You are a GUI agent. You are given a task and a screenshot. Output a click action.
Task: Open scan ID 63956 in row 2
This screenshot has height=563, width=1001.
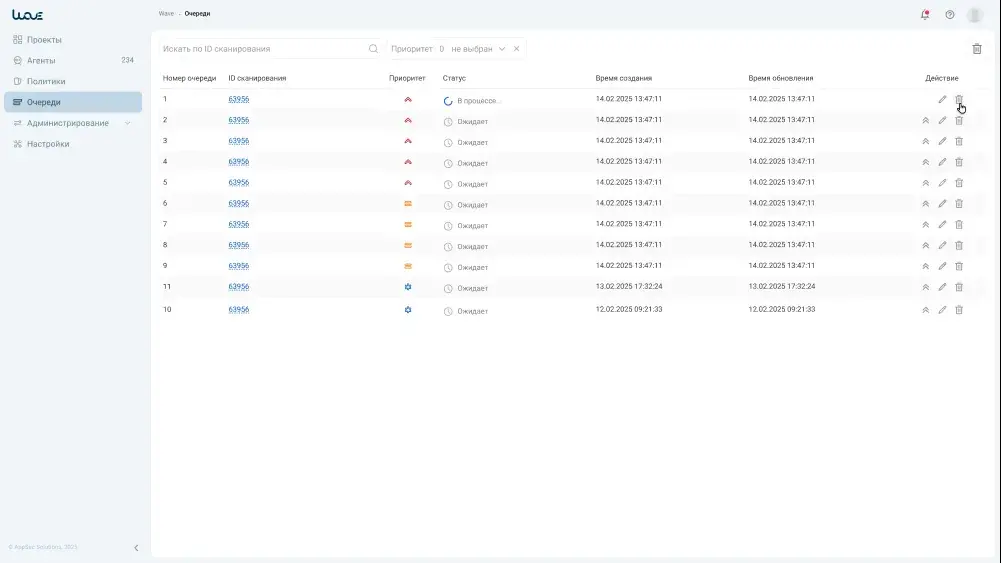point(239,120)
